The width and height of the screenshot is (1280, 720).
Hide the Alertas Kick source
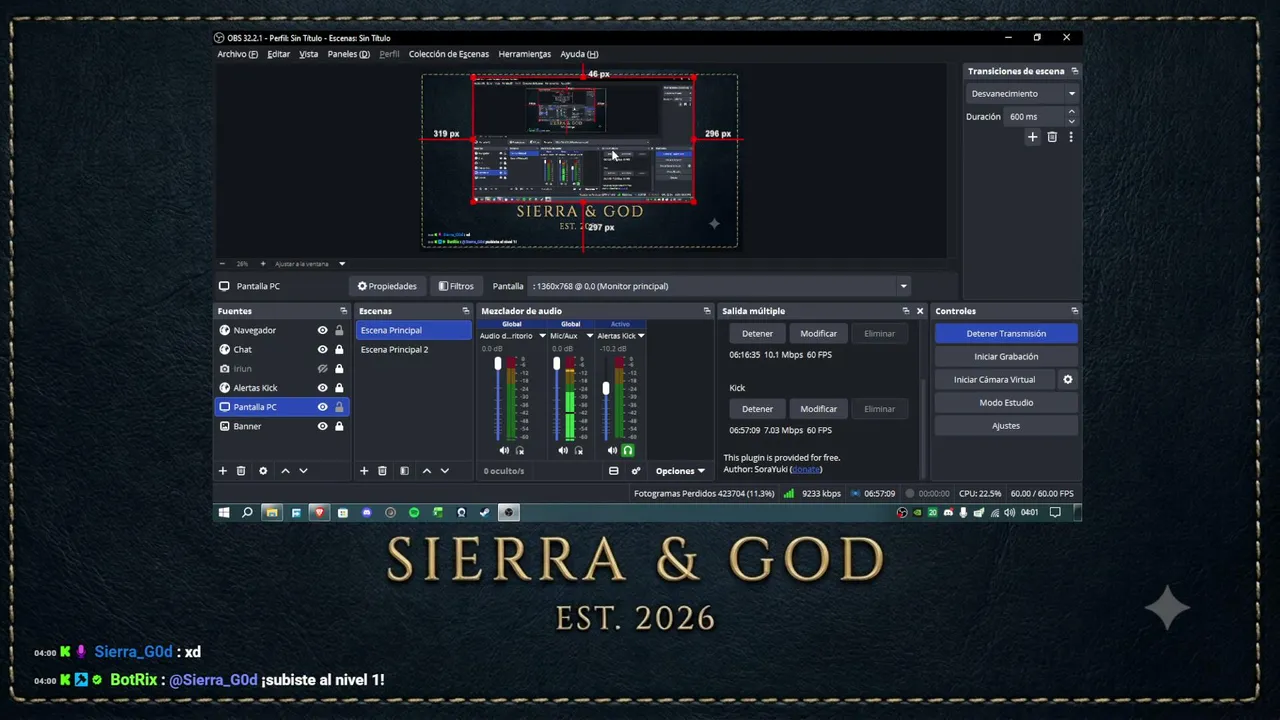pos(322,388)
